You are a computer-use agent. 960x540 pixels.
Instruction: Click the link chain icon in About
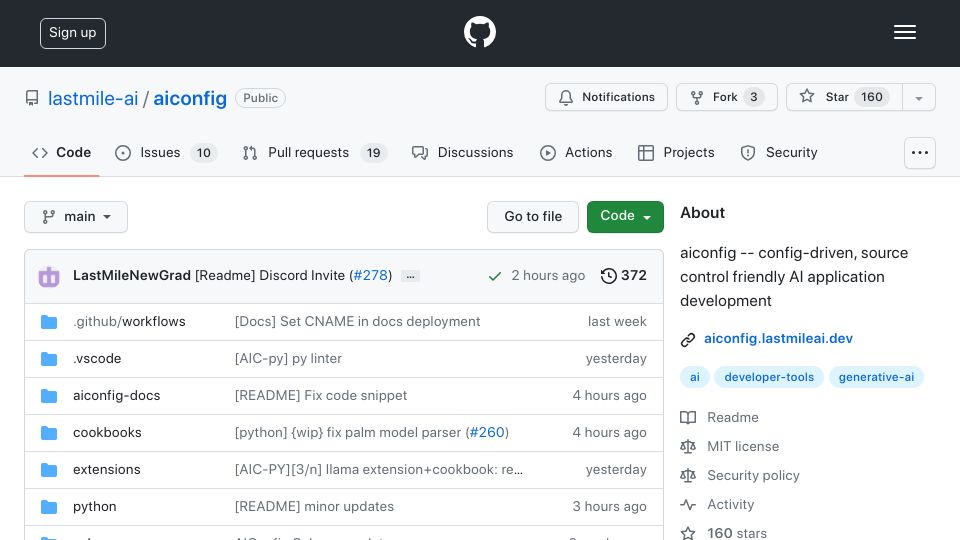[688, 339]
